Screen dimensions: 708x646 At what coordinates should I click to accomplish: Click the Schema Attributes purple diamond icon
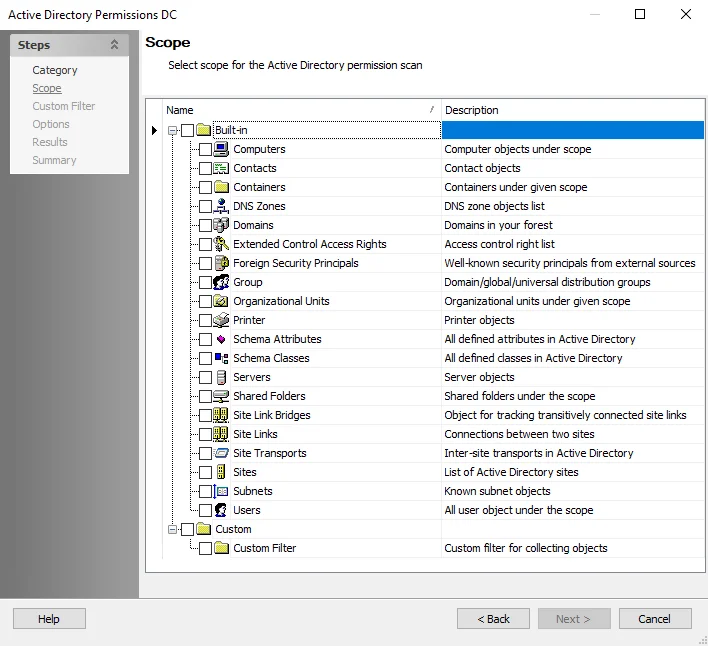pos(221,339)
